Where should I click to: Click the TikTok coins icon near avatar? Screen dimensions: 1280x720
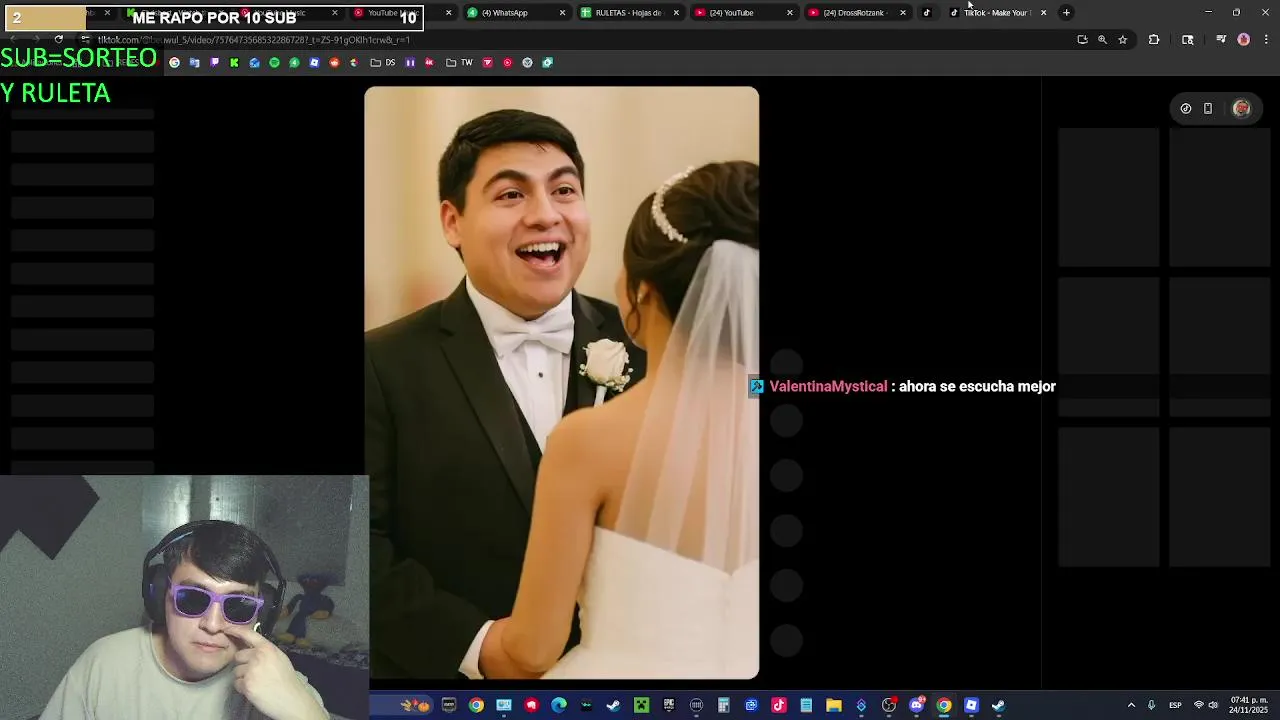pyautogui.click(x=1186, y=108)
